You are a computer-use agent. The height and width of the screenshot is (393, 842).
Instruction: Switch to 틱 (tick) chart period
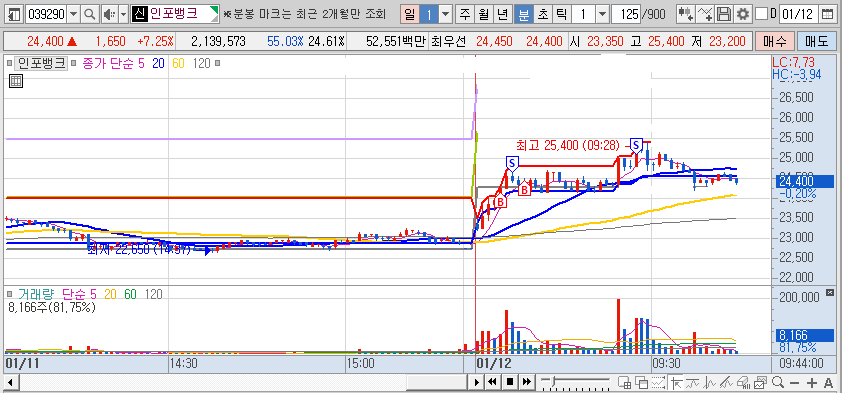[561, 13]
